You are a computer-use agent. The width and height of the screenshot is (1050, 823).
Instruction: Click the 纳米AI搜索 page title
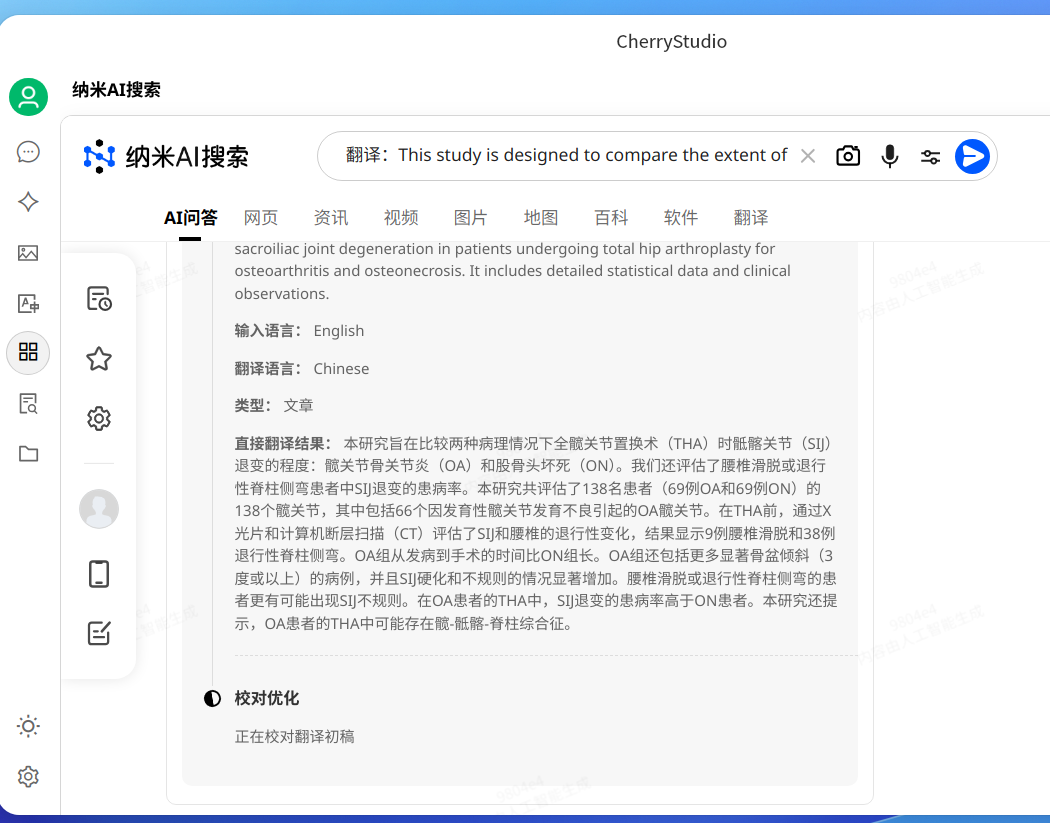click(x=117, y=90)
